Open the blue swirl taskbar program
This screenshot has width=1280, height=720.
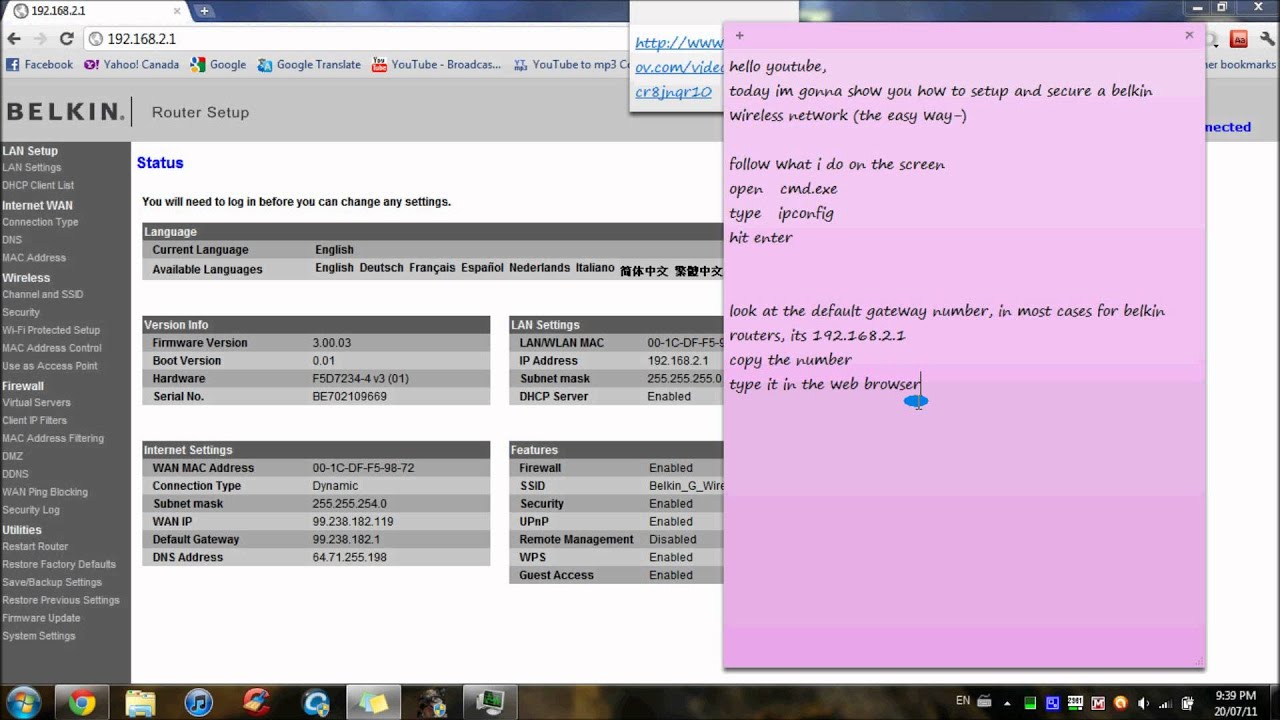coord(316,703)
